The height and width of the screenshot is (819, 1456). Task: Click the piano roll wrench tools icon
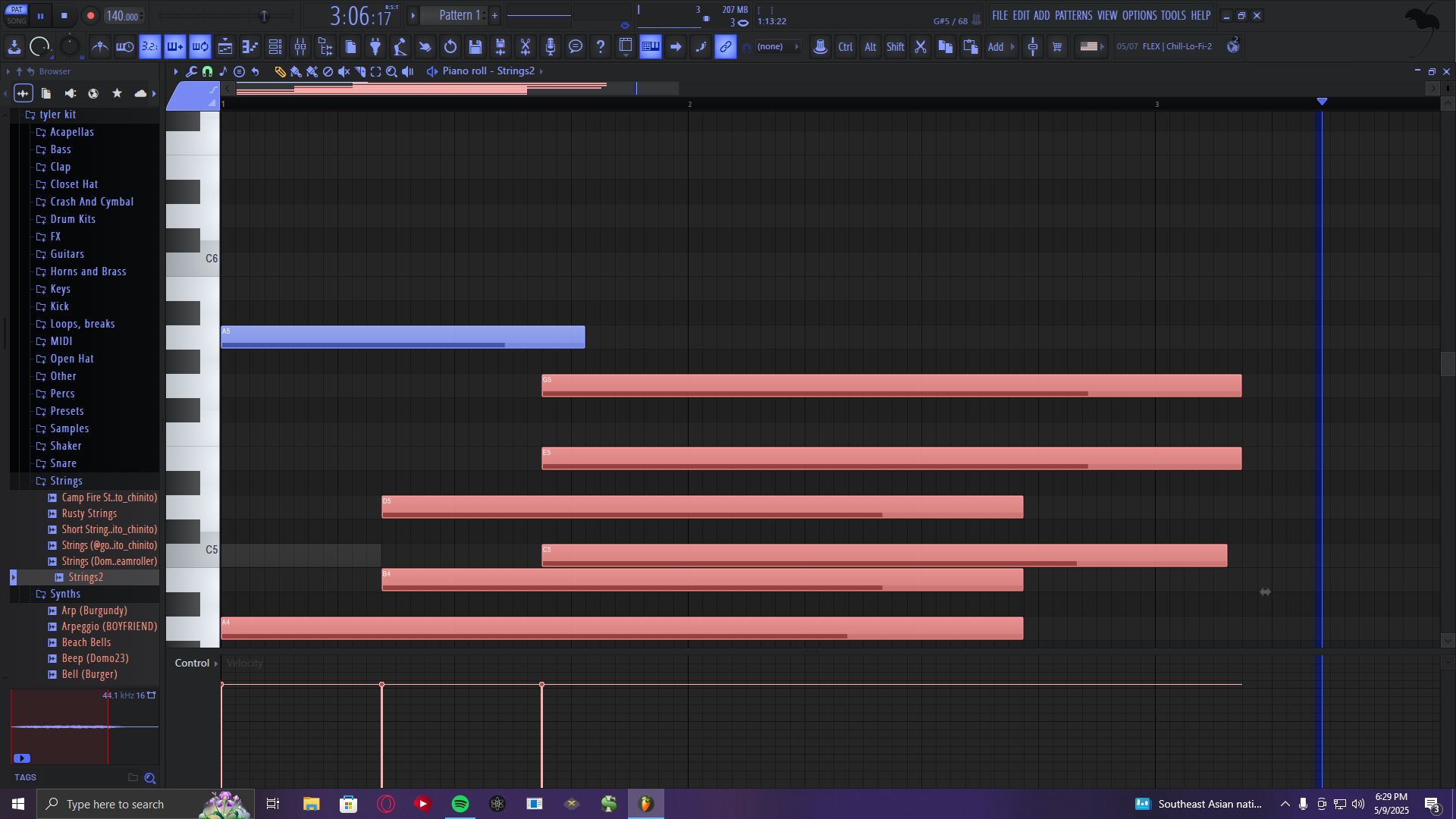(191, 71)
